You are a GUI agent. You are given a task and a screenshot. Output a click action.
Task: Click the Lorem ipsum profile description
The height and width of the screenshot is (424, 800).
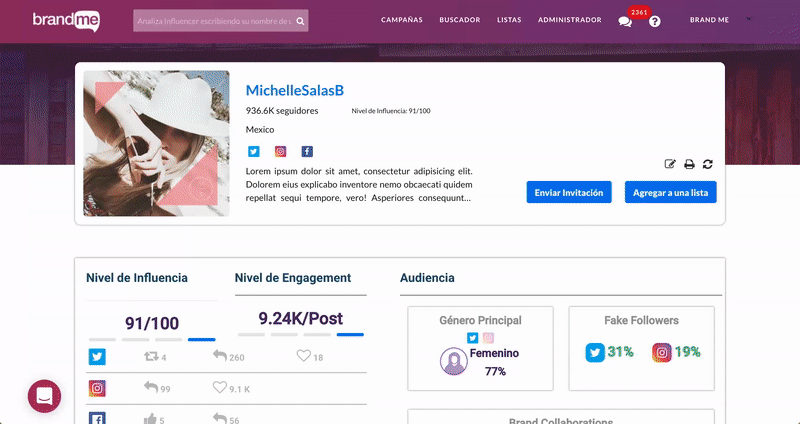point(359,184)
